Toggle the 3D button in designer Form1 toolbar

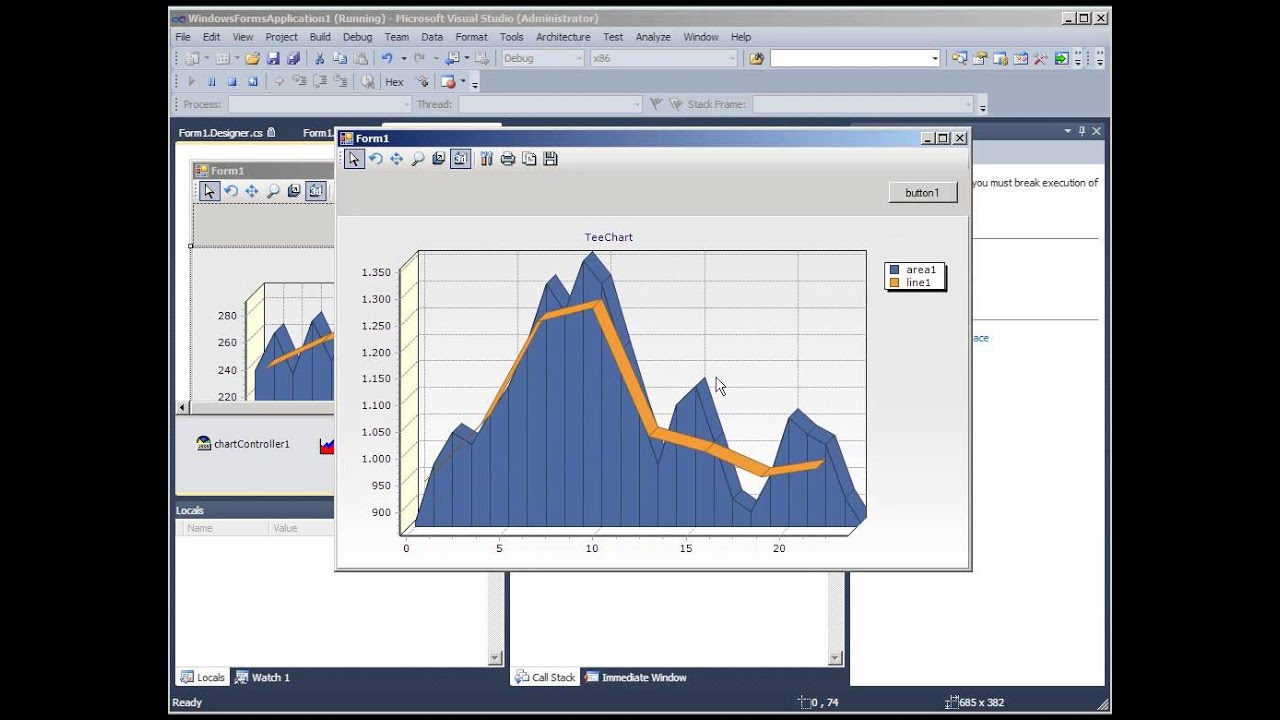click(x=315, y=191)
